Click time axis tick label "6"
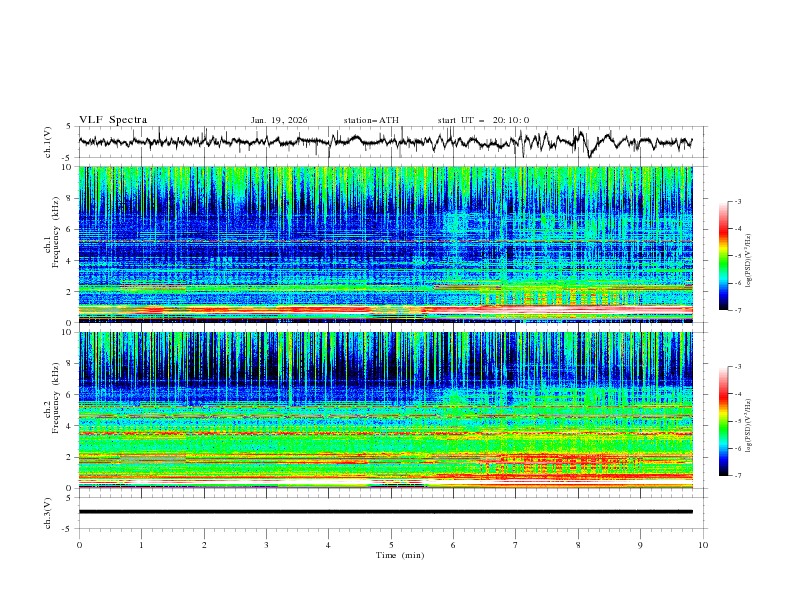792x612 pixels. coord(453,545)
